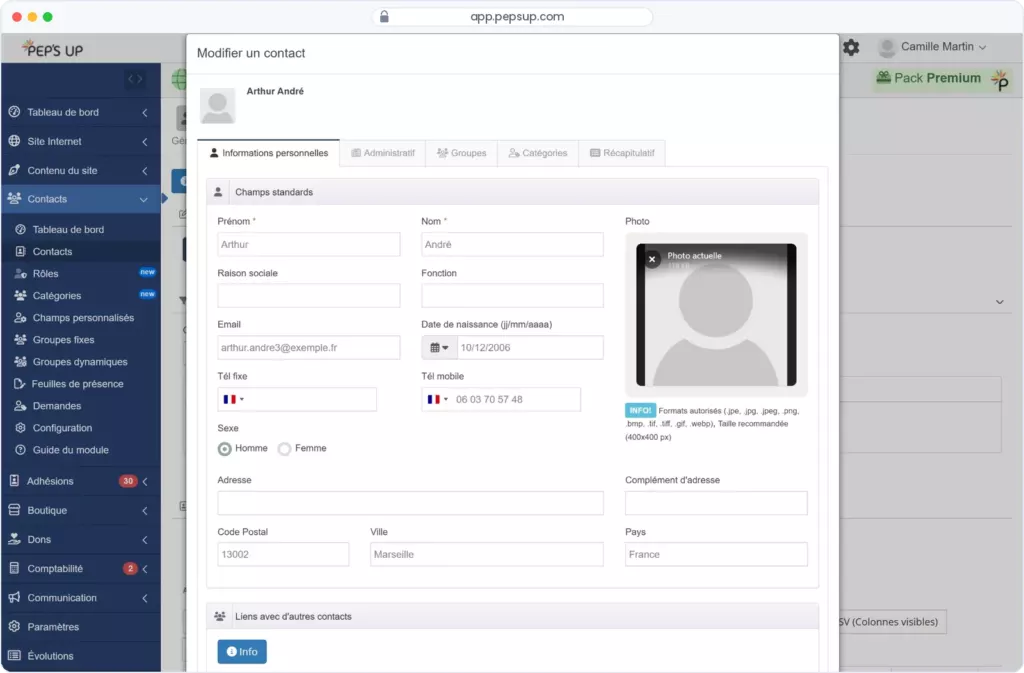Select Femme radio button
This screenshot has width=1024, height=673.
[284, 448]
